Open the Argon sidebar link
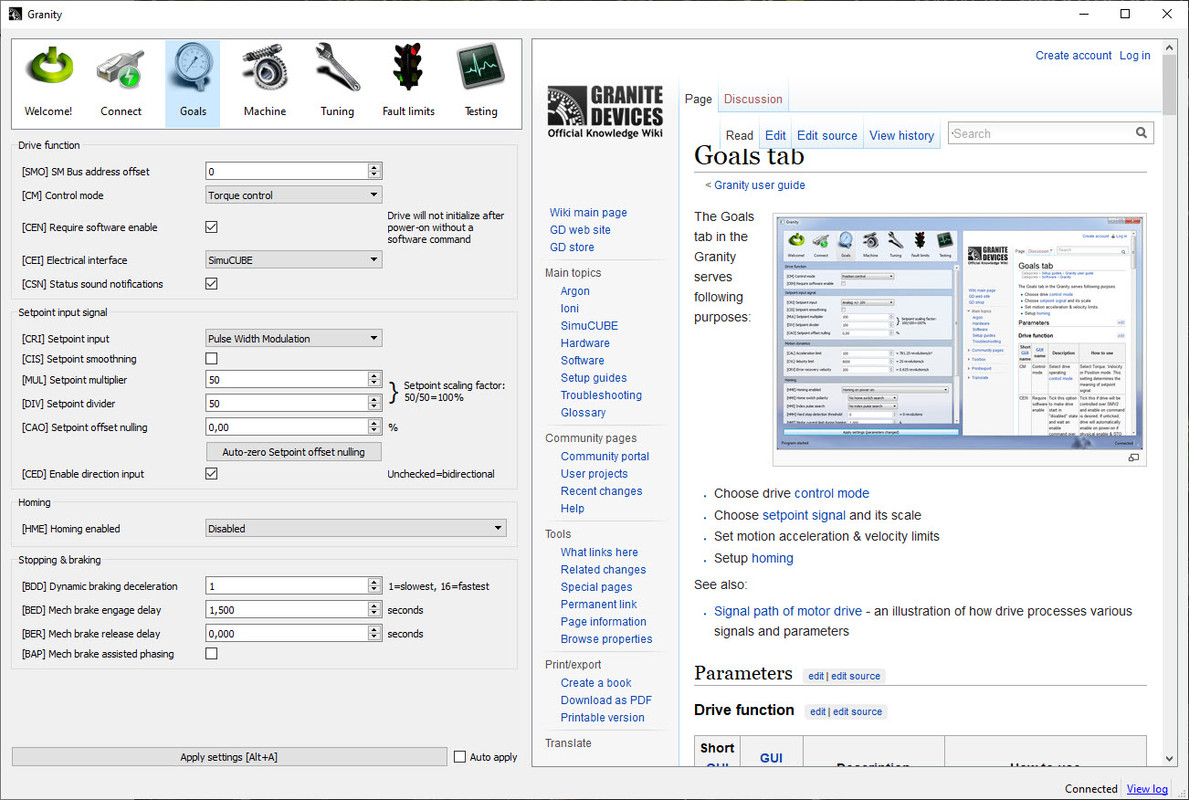This screenshot has width=1189, height=800. (x=575, y=291)
